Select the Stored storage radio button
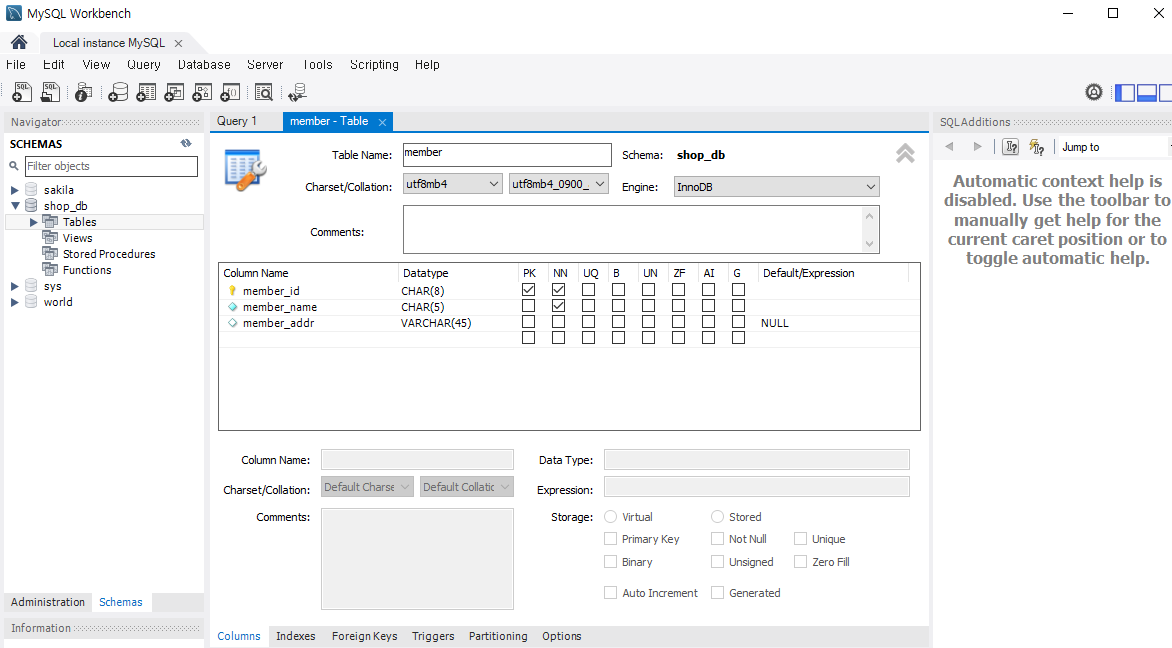Viewport: 1172px width, 648px height. (718, 516)
